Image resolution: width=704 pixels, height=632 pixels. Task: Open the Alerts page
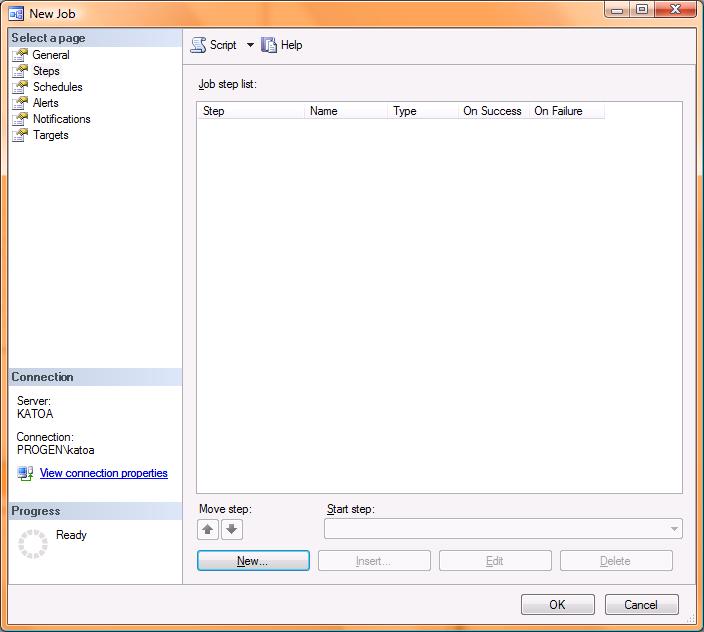[45, 103]
